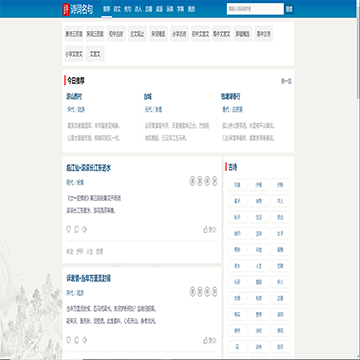Image resolution: width=360 pixels, height=360 pixels.
Task: Open the poem title 临江仙·滚滚长江东逝水
Action: pyautogui.click(x=88, y=168)
